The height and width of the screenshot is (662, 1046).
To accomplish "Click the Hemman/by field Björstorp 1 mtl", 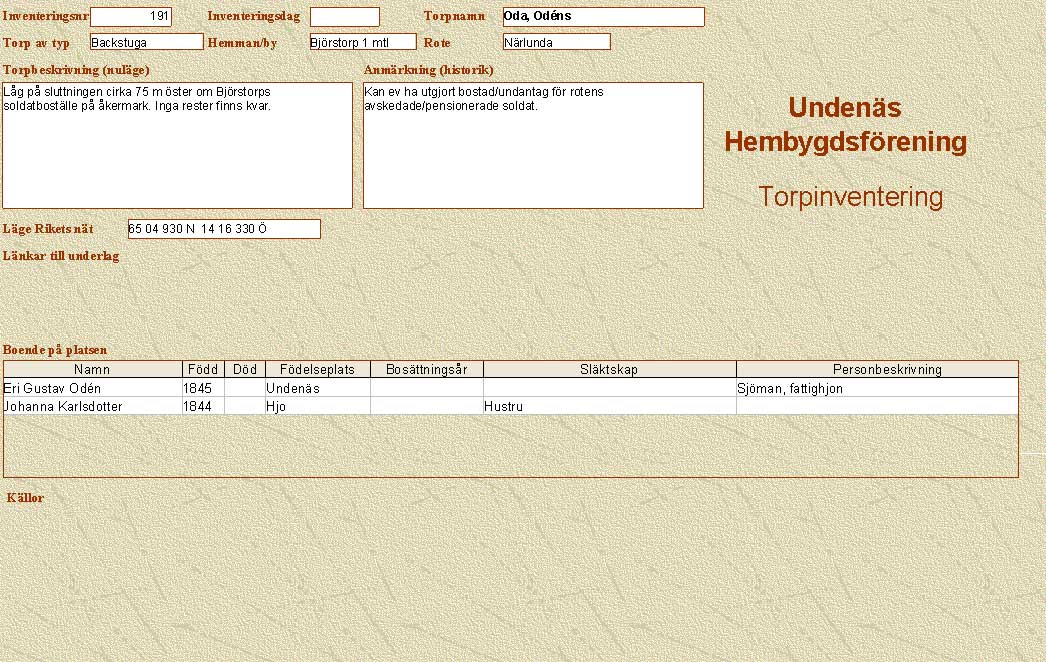I will pos(362,42).
